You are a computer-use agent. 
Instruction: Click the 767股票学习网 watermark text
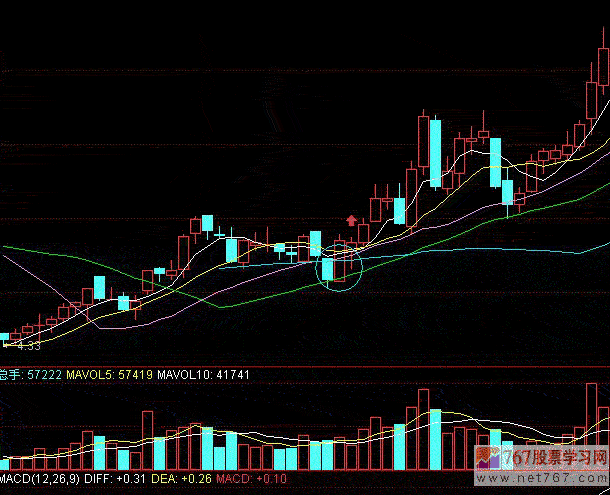[x=555, y=458]
